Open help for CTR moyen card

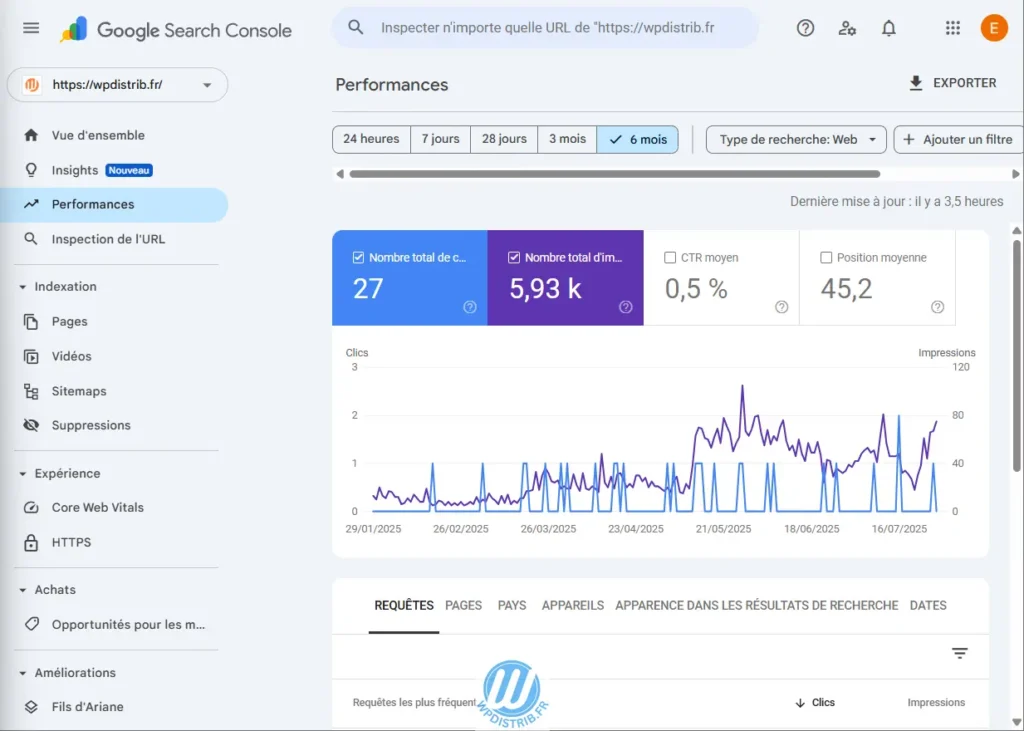tap(782, 307)
